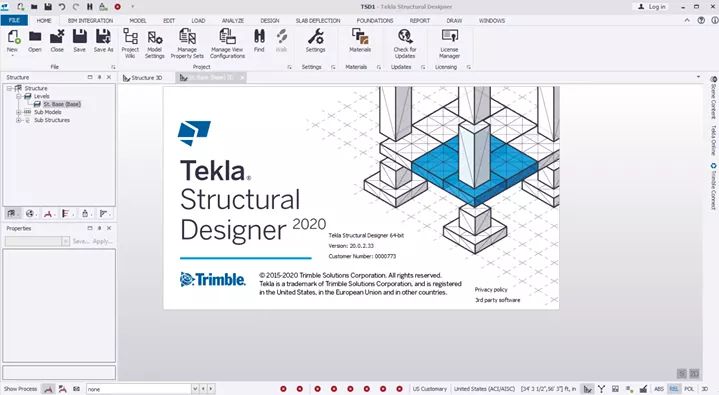Click the Structure tree tab icon below the tree

(11, 213)
